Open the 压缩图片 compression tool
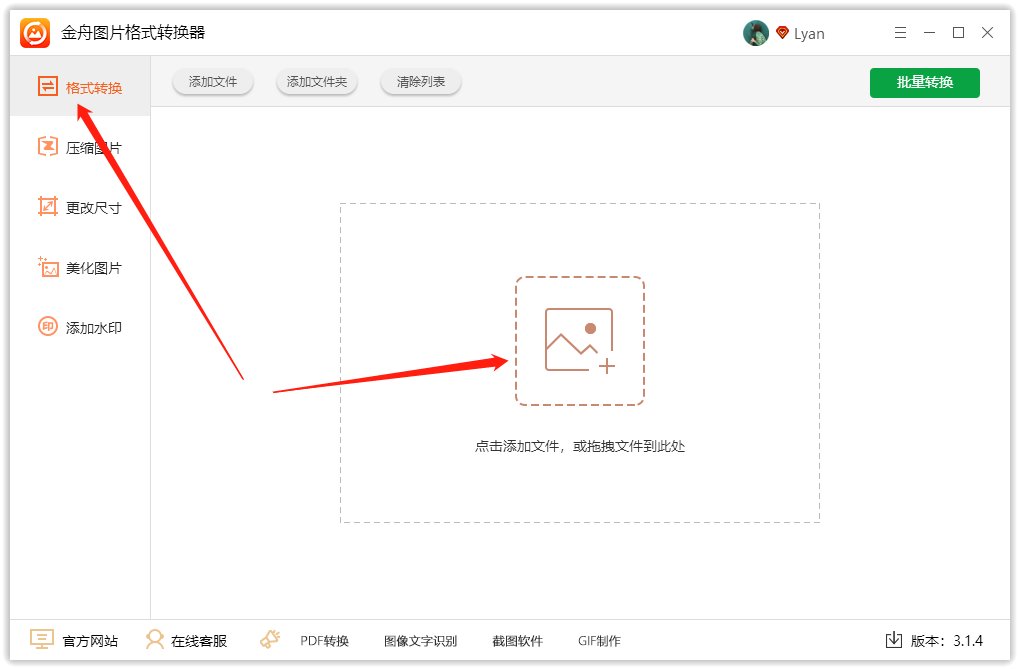Viewport: 1020px width, 670px height. click(80, 147)
